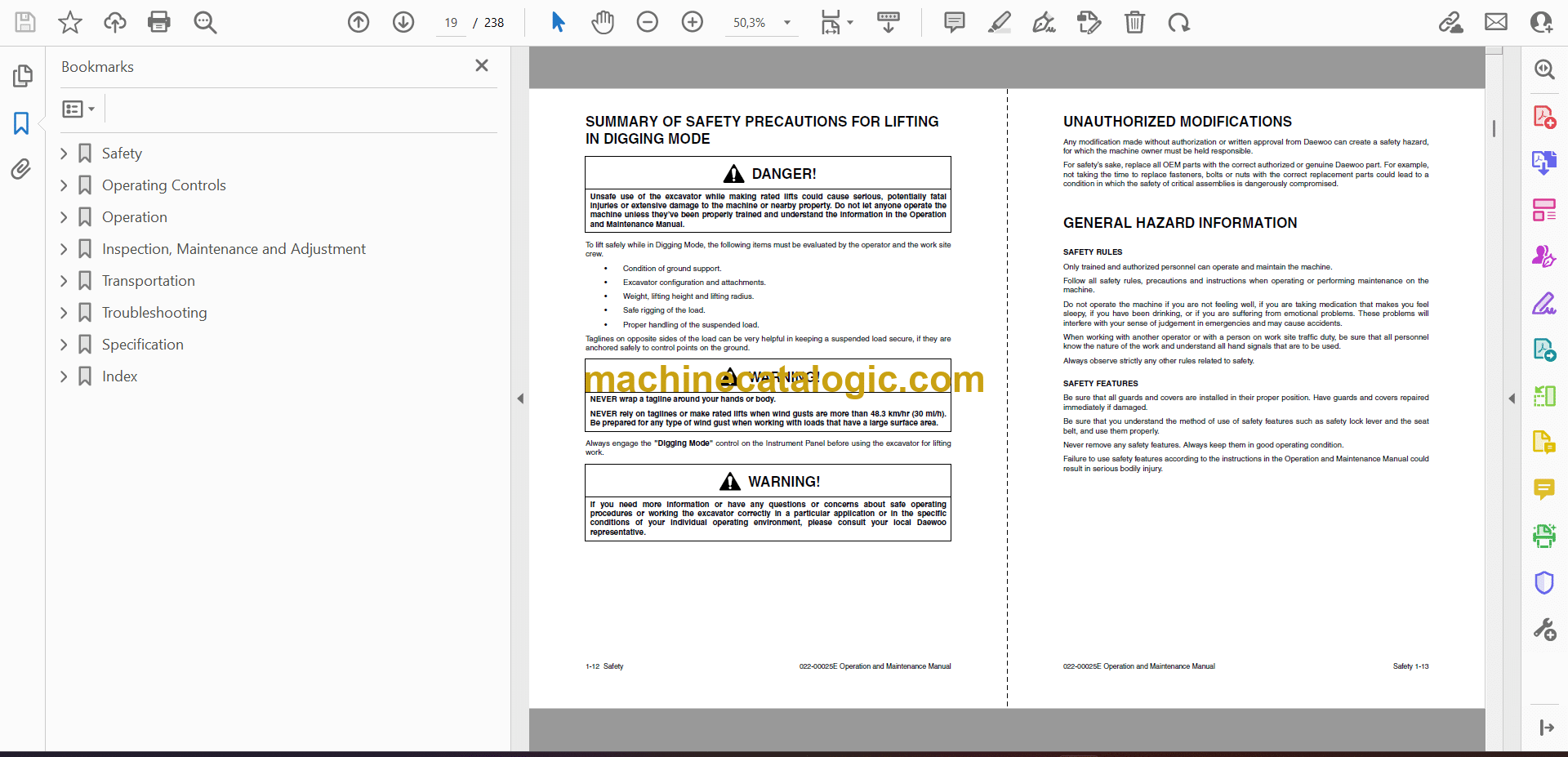Open the Add Comment sticky note tool
The image size is (1568, 757).
click(954, 22)
